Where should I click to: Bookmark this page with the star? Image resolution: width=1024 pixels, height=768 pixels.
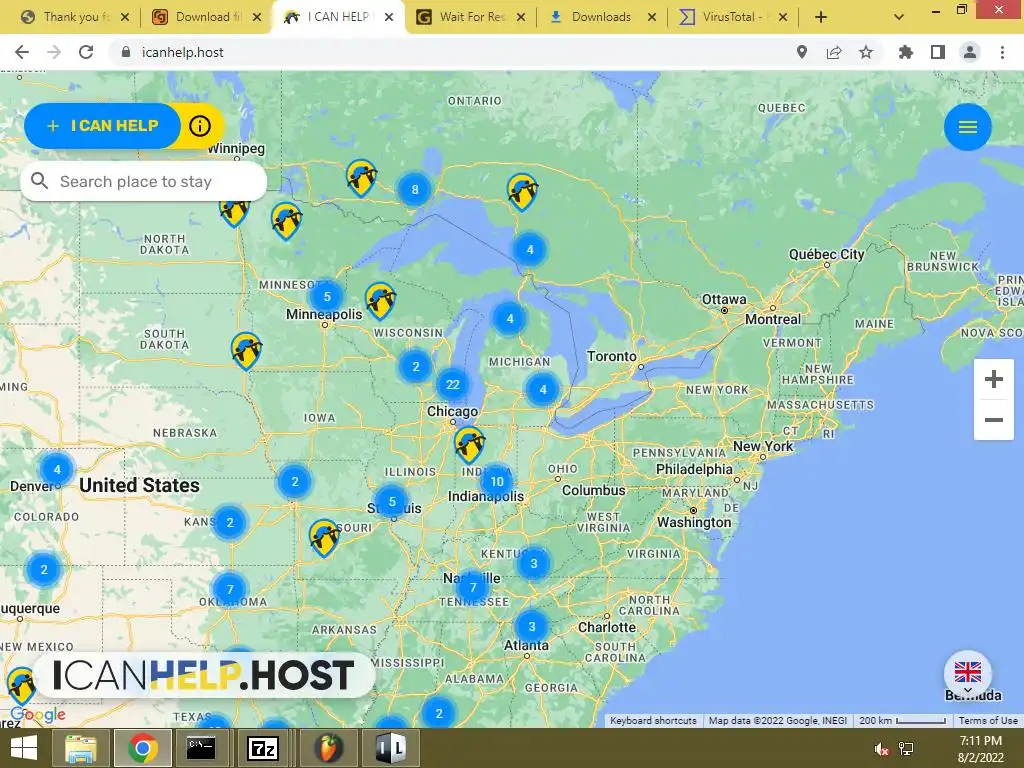(x=865, y=52)
